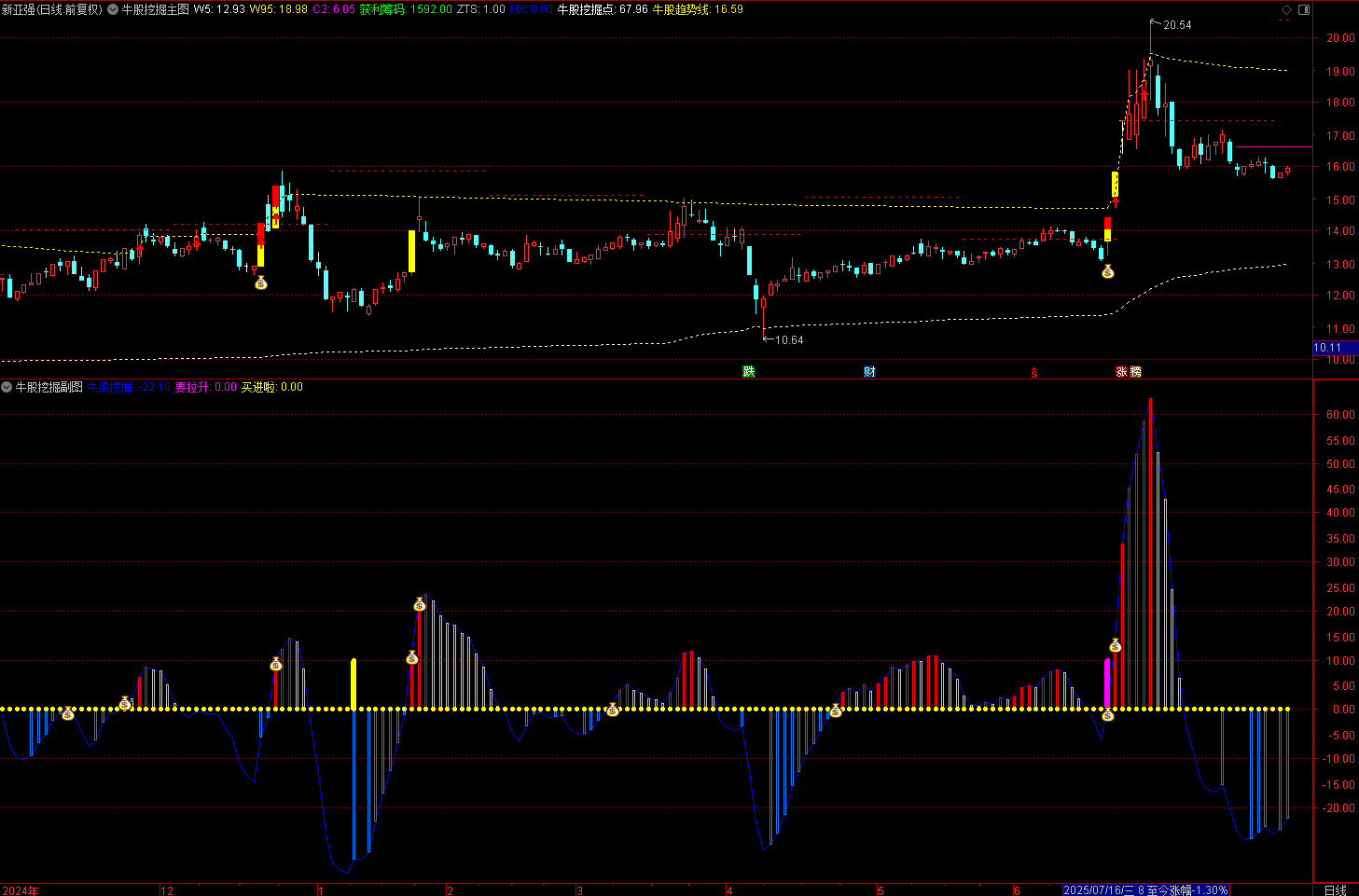Click the 要拉升: 0.00 readout
This screenshot has height=896, width=1359.
[x=206, y=387]
